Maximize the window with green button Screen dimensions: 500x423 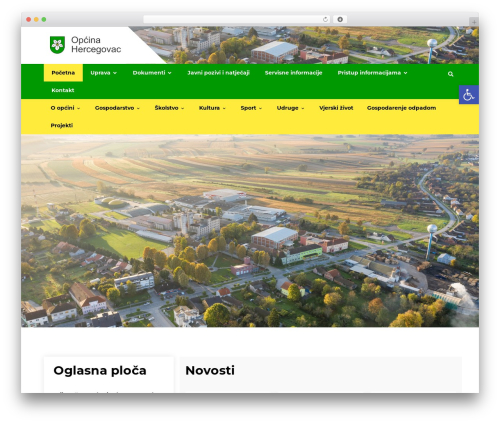tap(44, 20)
